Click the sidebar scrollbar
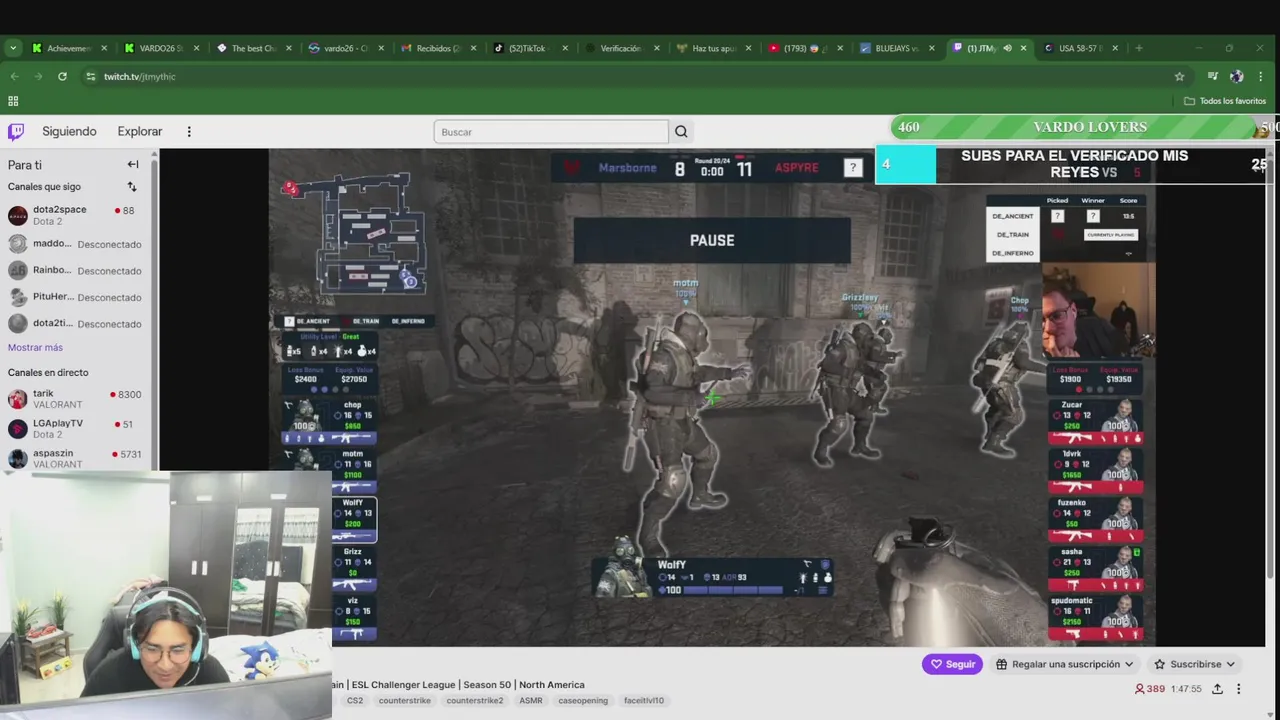Image resolution: width=1280 pixels, height=720 pixels. point(155,310)
